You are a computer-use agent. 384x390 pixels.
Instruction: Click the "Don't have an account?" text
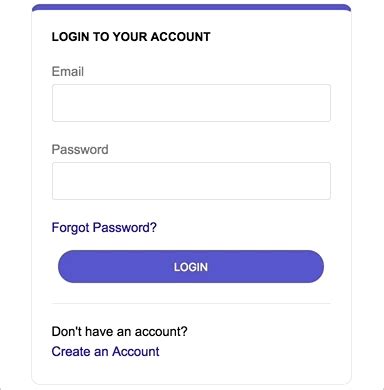[x=119, y=331]
